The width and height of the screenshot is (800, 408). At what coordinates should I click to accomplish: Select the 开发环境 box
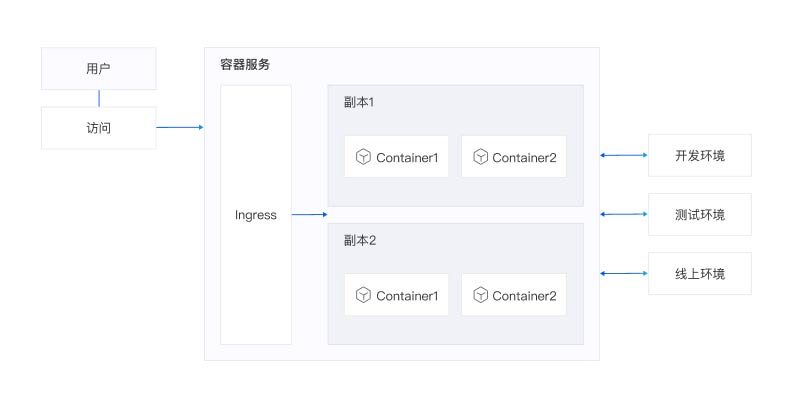pyautogui.click(x=699, y=155)
